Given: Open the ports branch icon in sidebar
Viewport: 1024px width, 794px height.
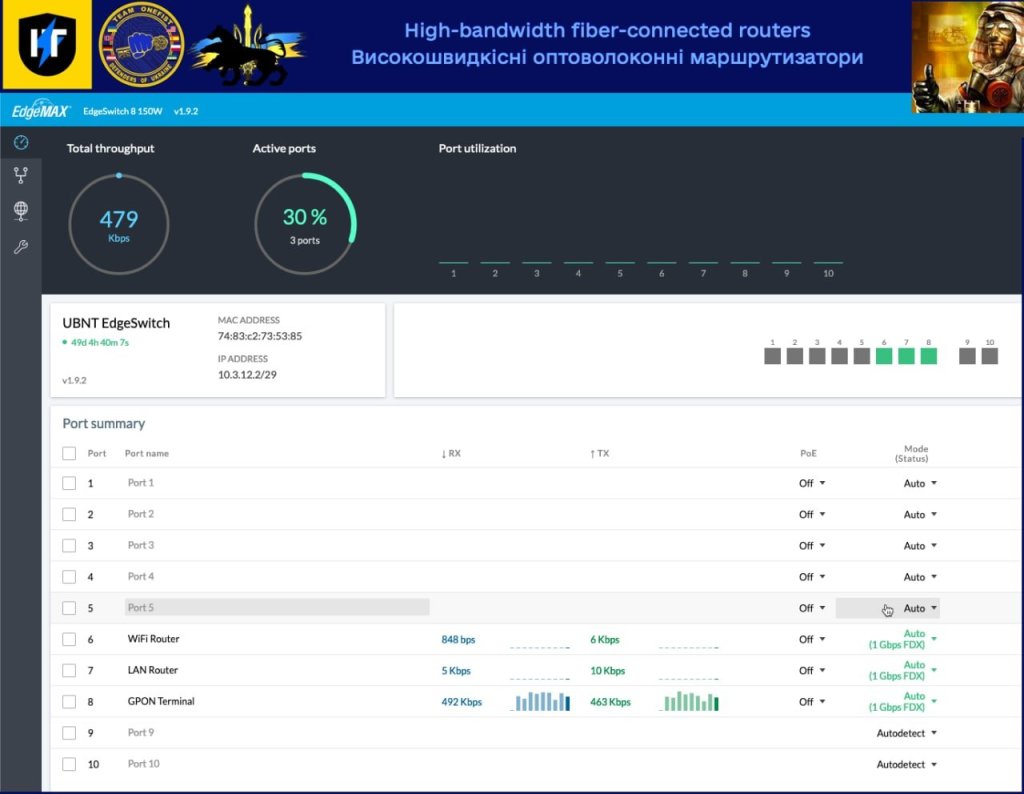Looking at the screenshot, I should coord(21,176).
